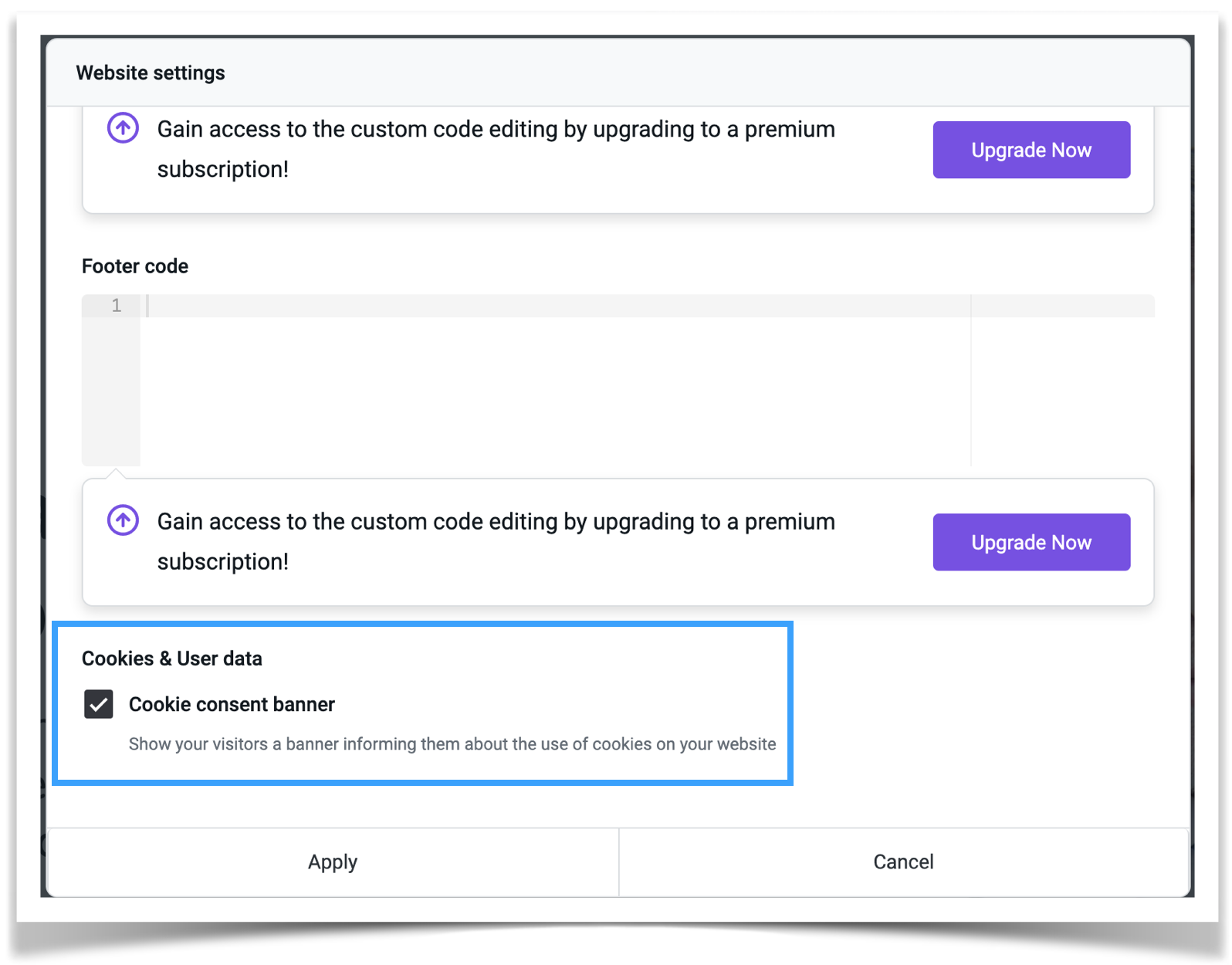Click the Upgrade Now button below Footer code
1232x965 pixels.
click(1031, 542)
